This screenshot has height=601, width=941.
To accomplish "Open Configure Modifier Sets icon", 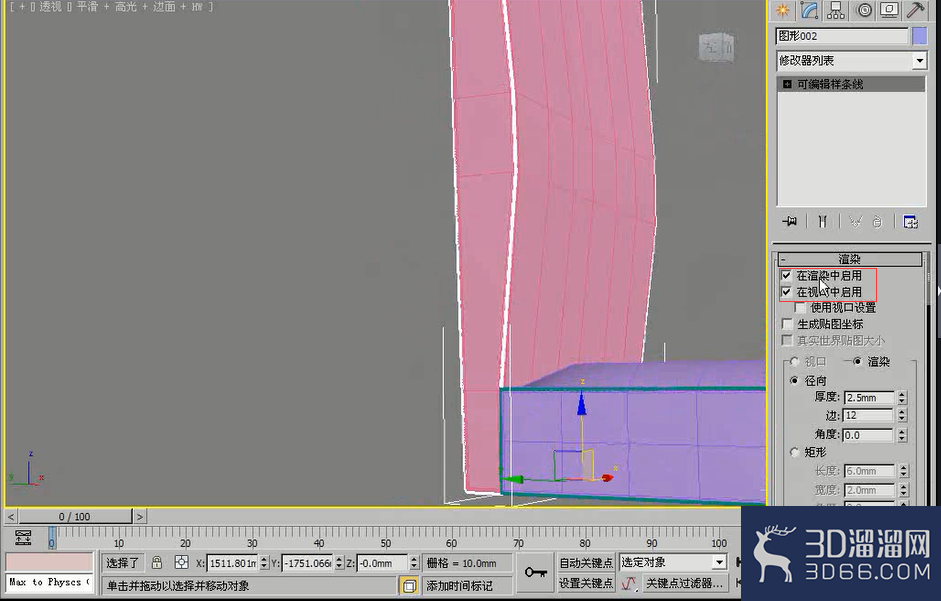I will [910, 222].
